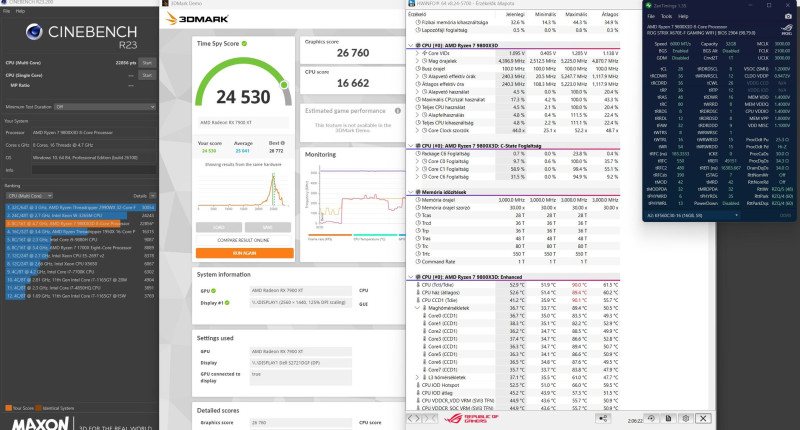Open Cinebench Help menu
The height and width of the screenshot is (430, 800).
20,11
